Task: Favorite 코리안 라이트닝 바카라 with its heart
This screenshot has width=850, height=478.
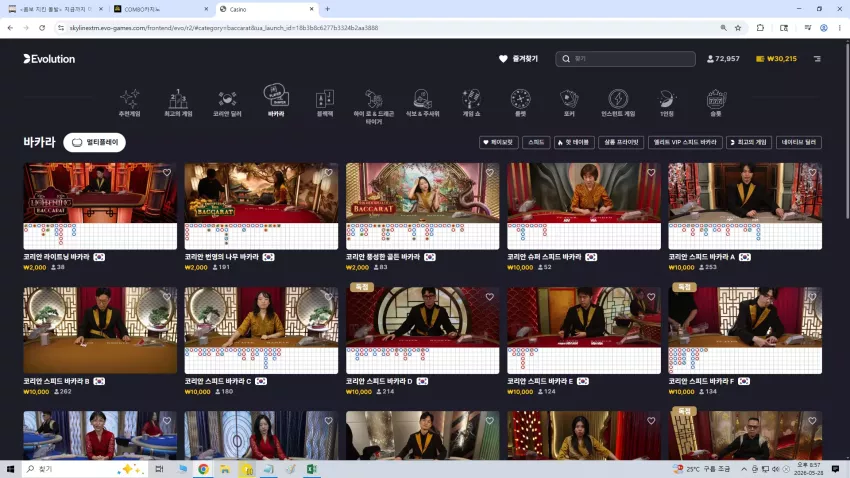Action: click(167, 172)
